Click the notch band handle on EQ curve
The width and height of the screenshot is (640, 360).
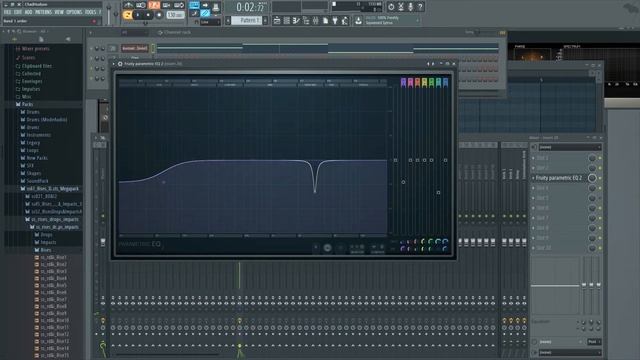315,191
